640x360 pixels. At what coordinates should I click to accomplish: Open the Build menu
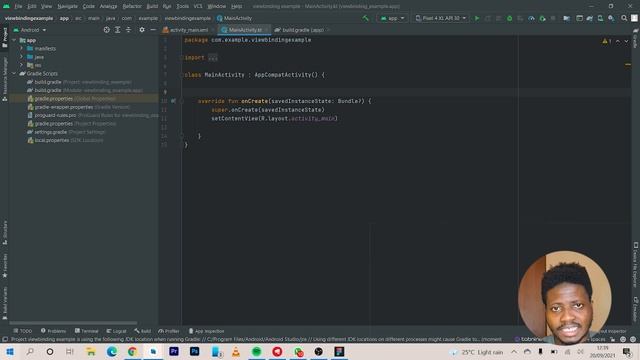152,7
